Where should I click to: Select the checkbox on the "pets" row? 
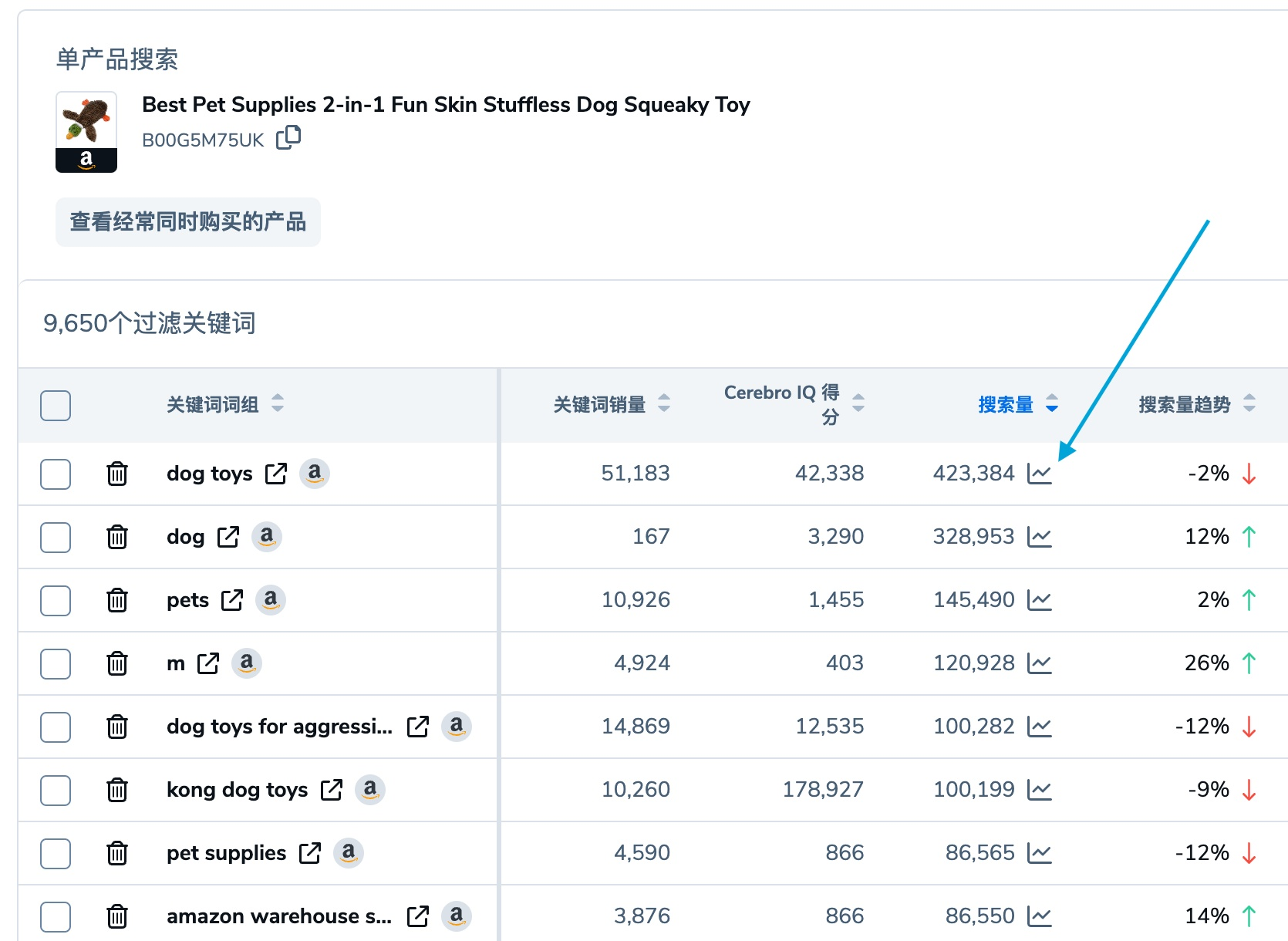click(x=55, y=601)
